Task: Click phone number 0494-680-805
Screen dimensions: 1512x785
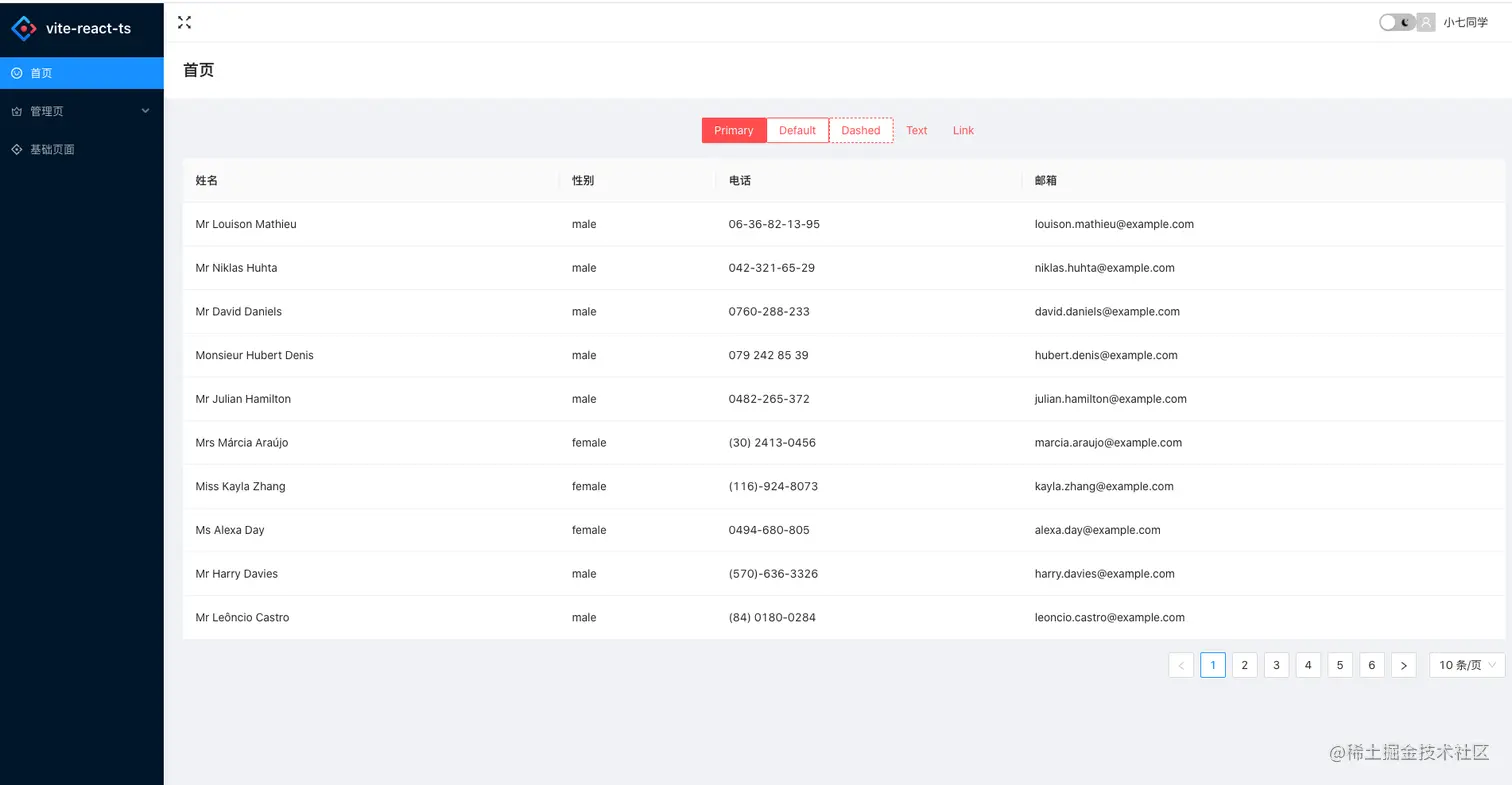Action: (769, 530)
